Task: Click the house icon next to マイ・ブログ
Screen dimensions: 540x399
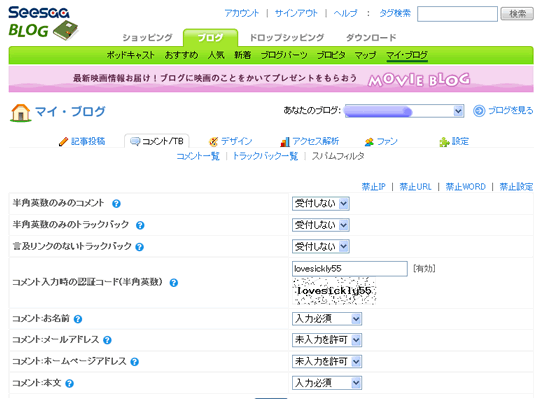Action: click(x=21, y=113)
